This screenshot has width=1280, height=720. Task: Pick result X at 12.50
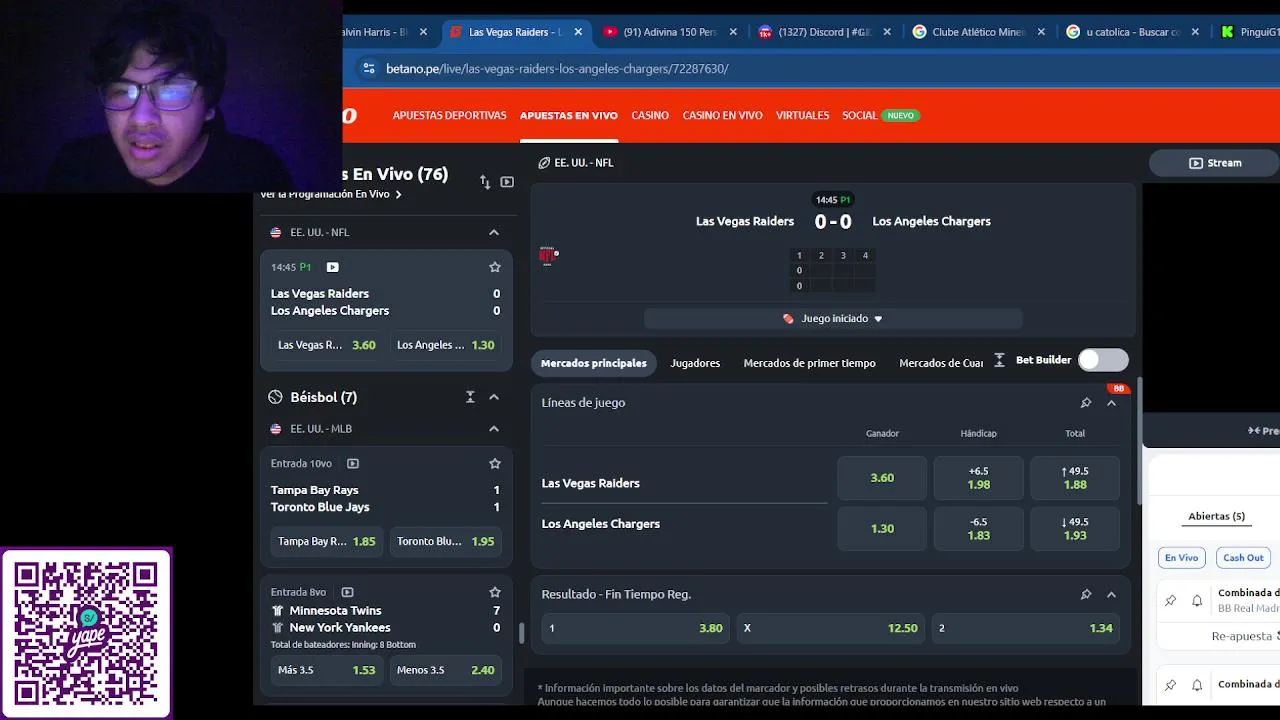click(x=830, y=628)
